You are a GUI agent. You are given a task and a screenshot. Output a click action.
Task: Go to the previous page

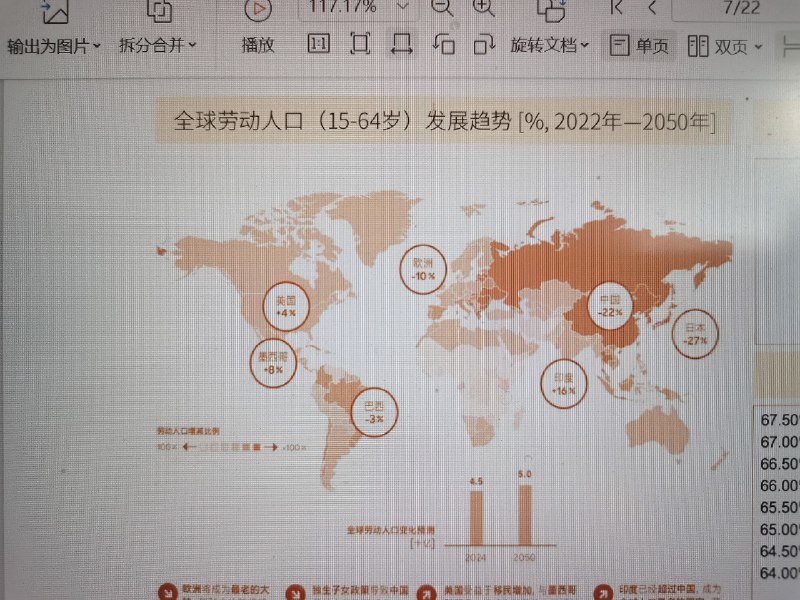[x=653, y=7]
